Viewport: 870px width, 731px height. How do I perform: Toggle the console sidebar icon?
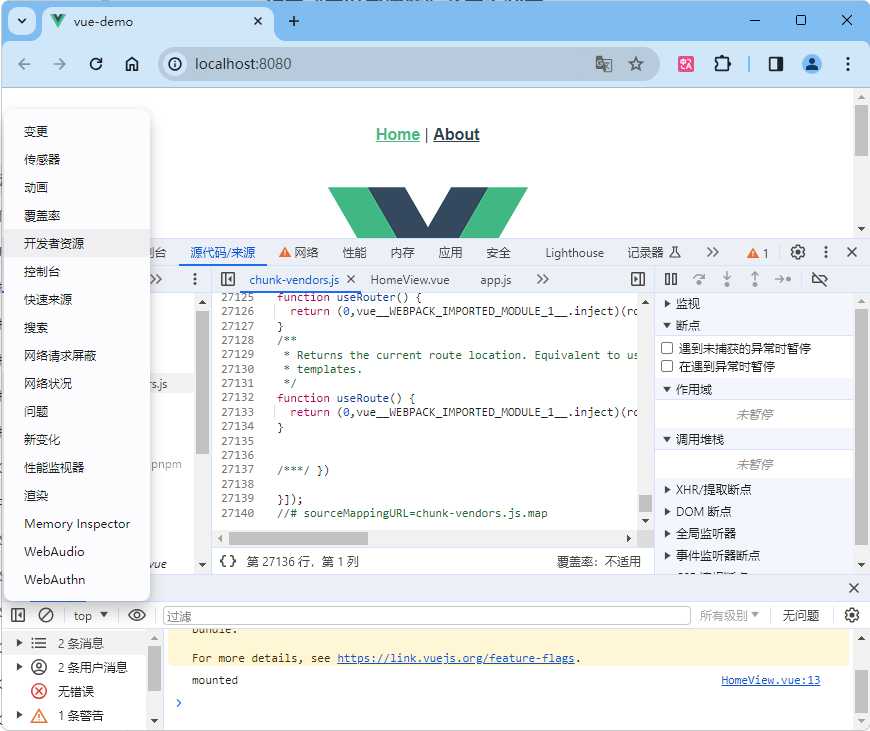(18, 615)
